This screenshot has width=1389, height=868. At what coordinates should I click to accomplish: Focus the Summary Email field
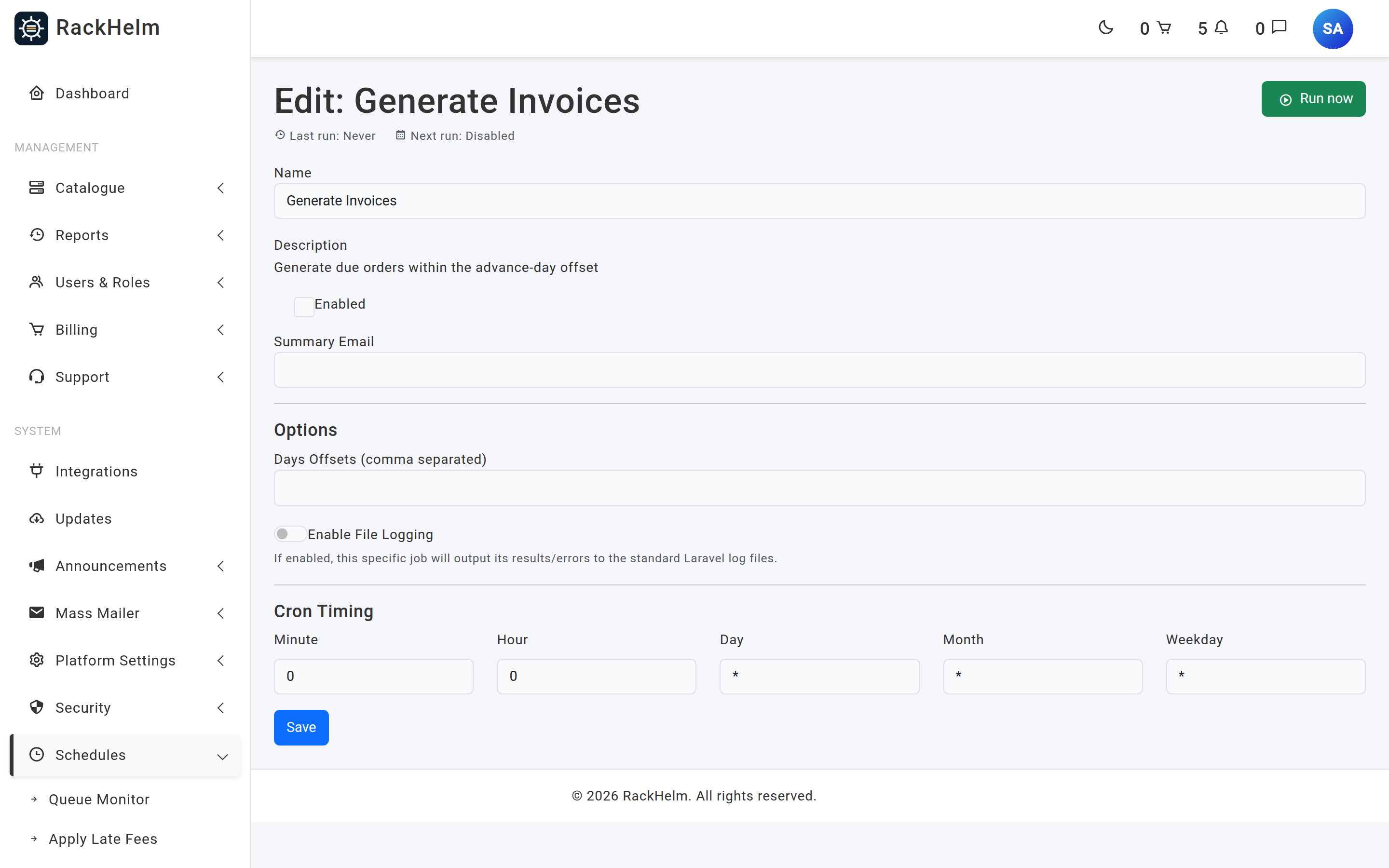[819, 370]
